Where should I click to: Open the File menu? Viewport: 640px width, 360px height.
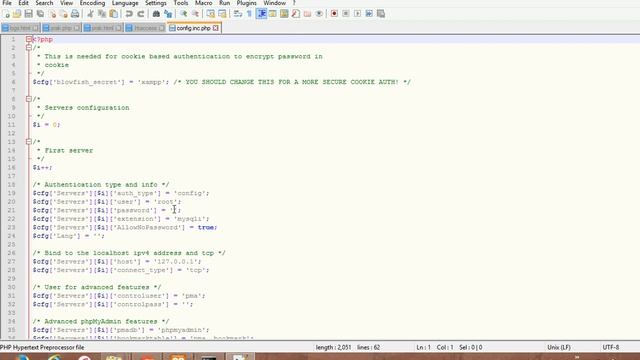(x=7, y=3)
